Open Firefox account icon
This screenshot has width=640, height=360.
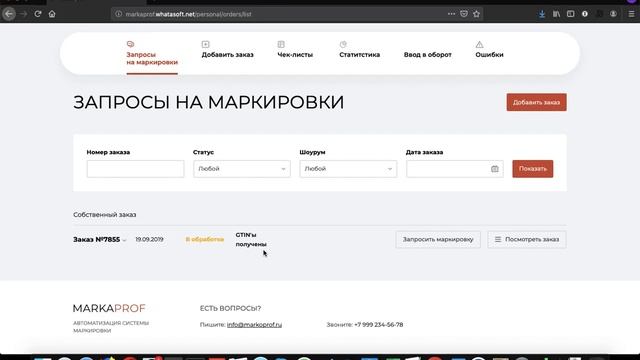613,14
